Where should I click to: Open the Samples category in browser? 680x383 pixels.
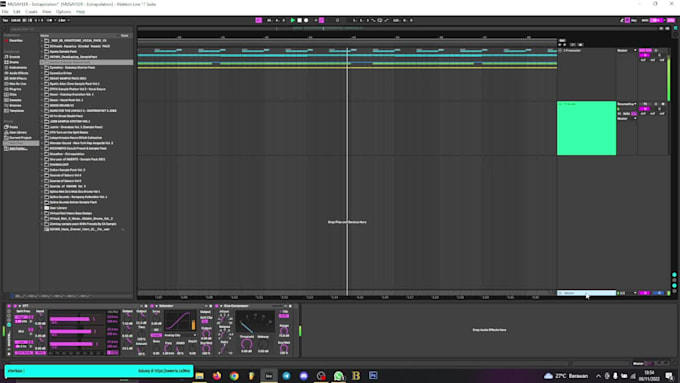[x=15, y=100]
